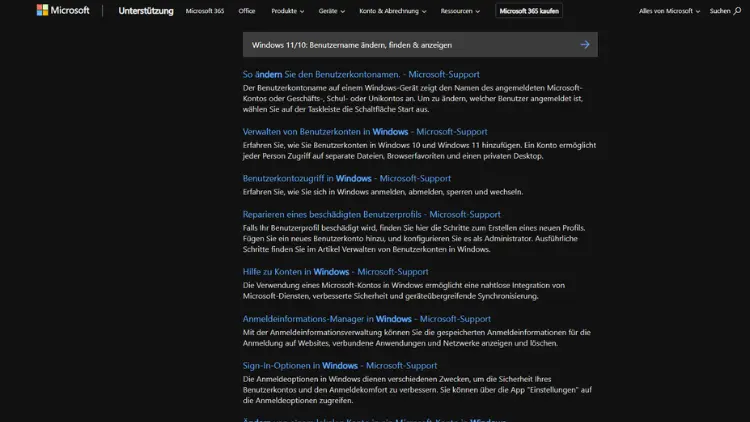Click the Microsoft wordmark text
750x422 pixels.
click(70, 10)
